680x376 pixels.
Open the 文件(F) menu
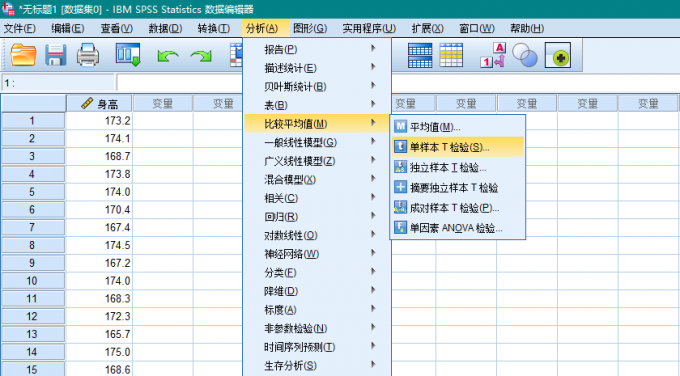click(x=20, y=28)
